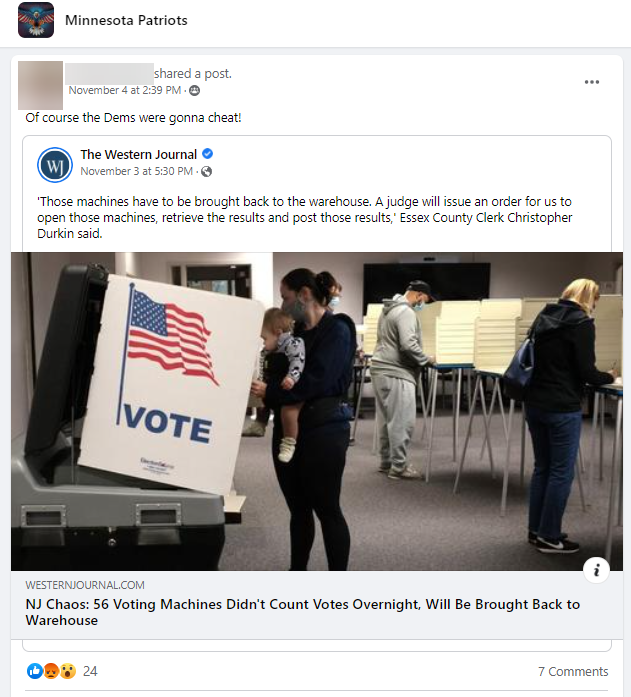Open the NJ Chaos article headline
Image resolution: width=631 pixels, height=697 pixels.
[x=303, y=613]
